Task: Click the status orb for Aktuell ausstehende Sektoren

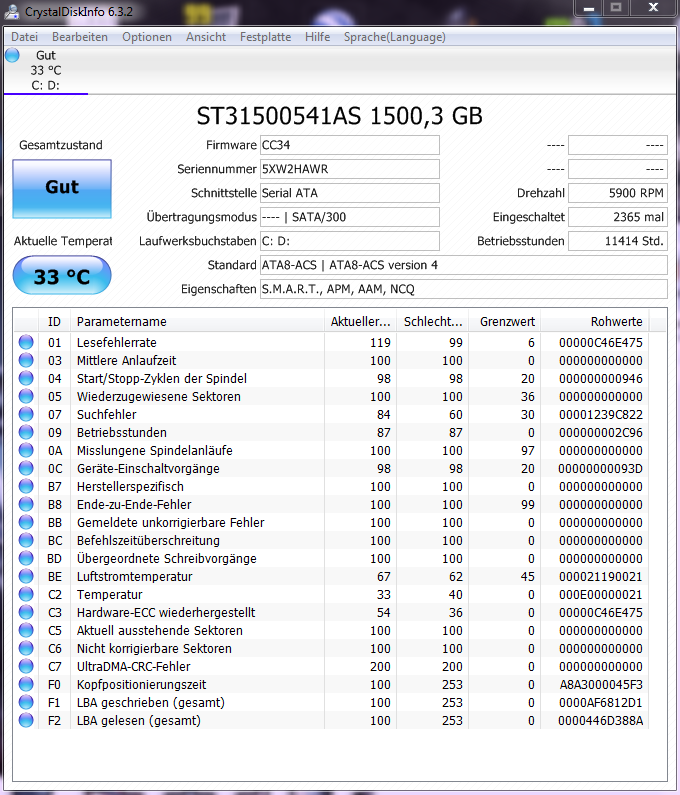Action: click(26, 630)
